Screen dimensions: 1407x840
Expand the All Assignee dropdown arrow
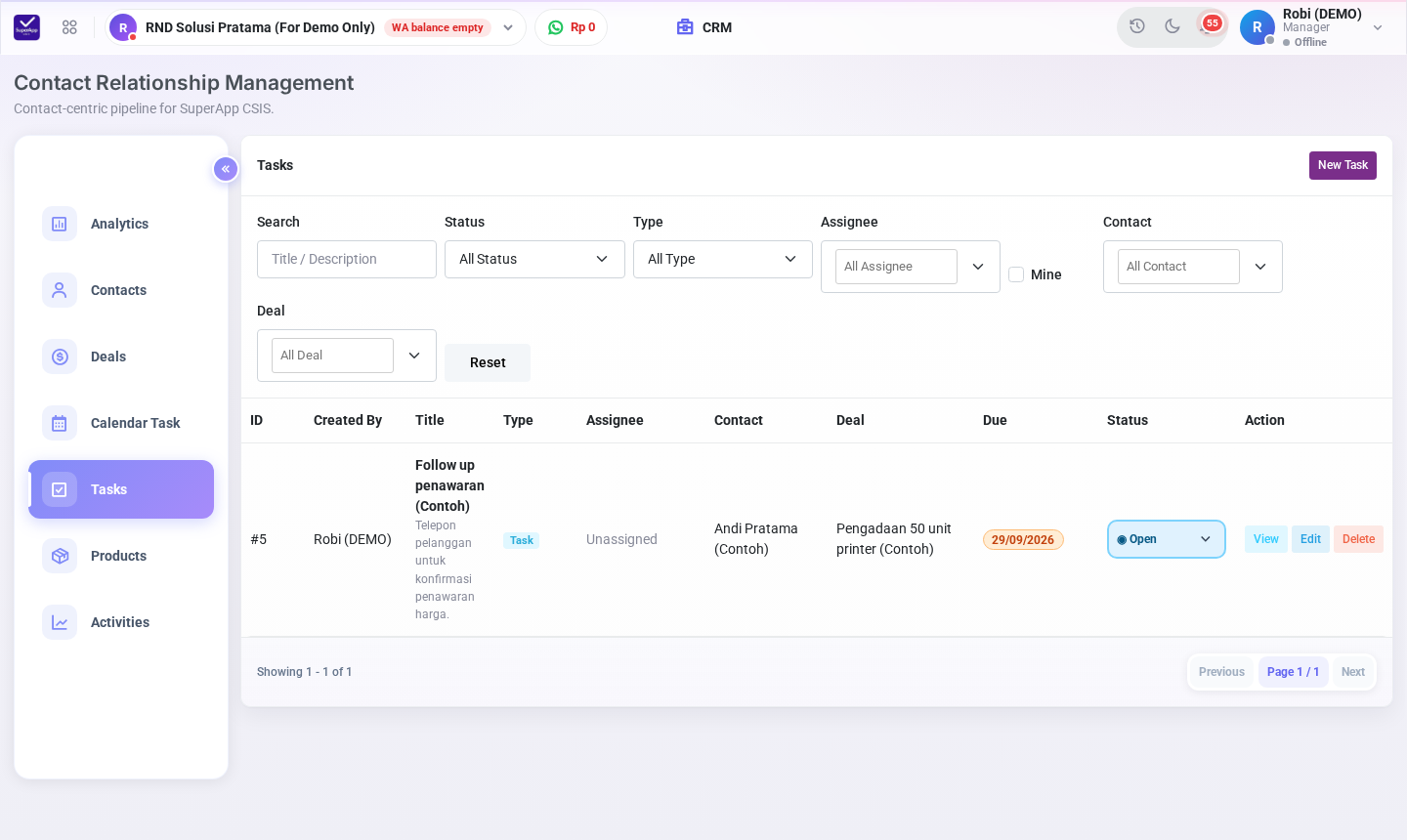(978, 267)
